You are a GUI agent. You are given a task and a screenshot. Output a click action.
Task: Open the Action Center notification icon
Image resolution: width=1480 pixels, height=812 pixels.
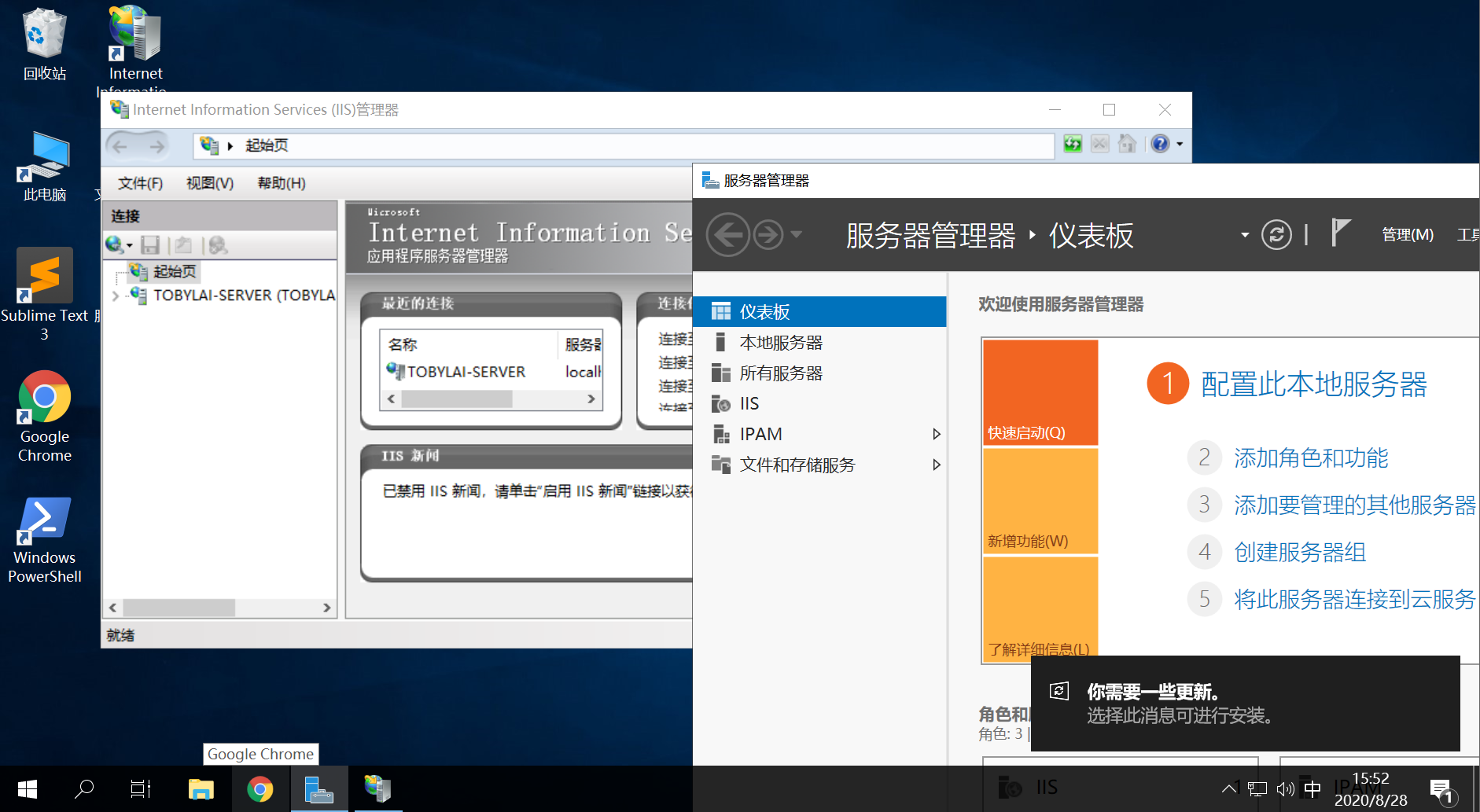coord(1441,790)
